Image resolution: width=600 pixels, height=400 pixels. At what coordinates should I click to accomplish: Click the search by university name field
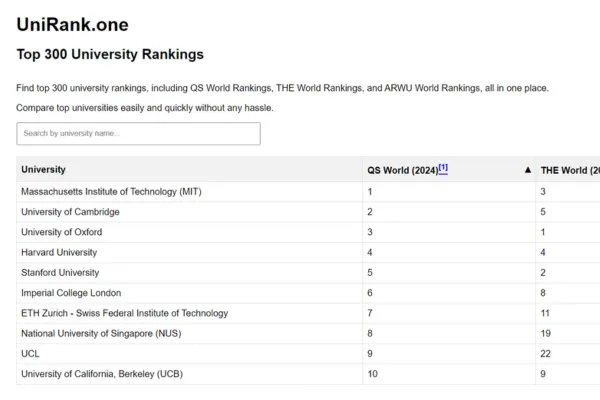(x=139, y=133)
